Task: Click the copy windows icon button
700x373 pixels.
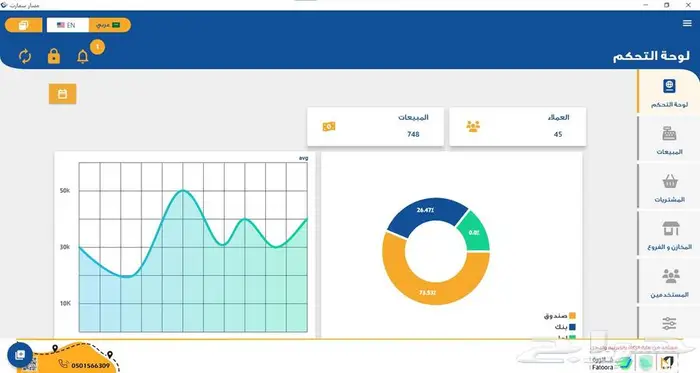Action: 23,25
